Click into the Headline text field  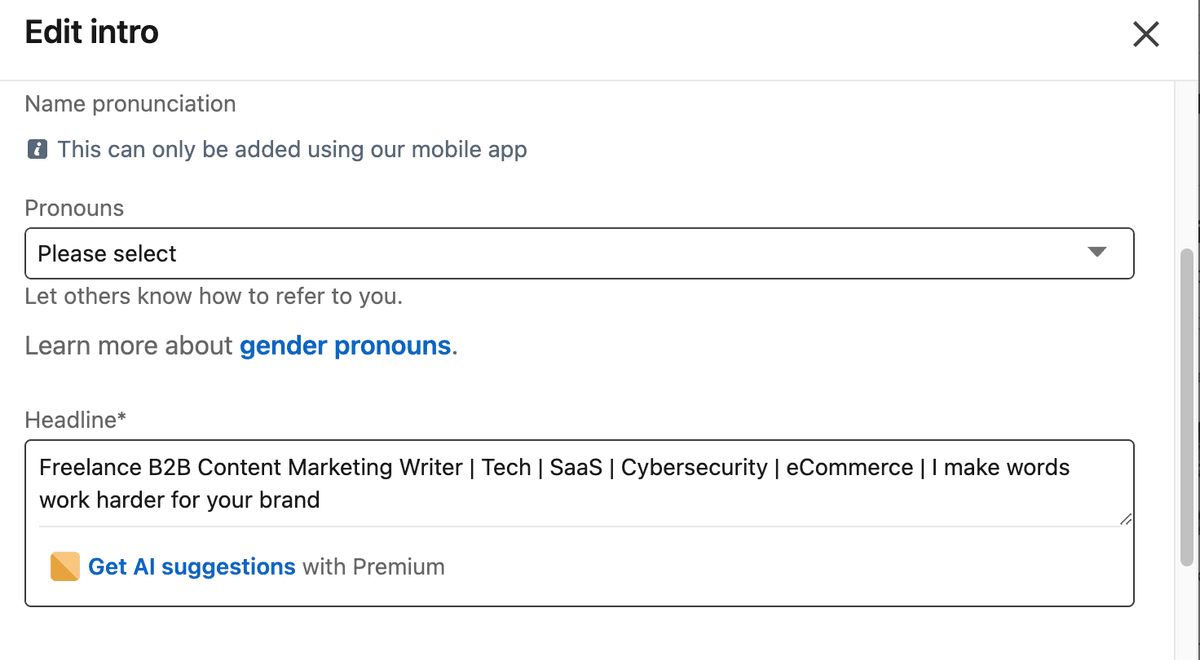click(580, 483)
